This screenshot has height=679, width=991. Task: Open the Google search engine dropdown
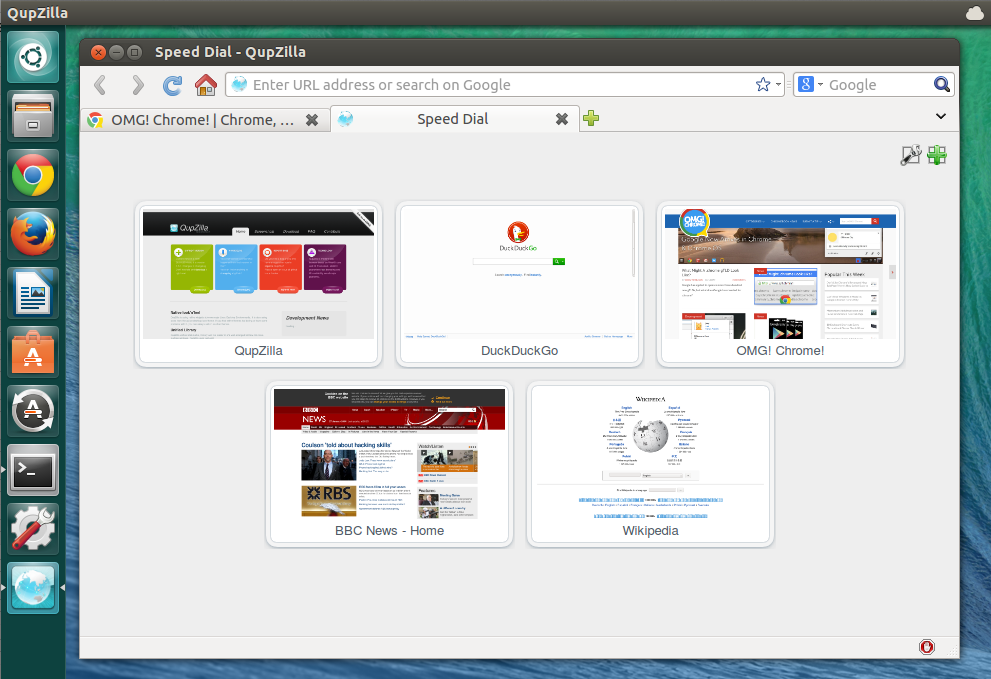tap(811, 85)
